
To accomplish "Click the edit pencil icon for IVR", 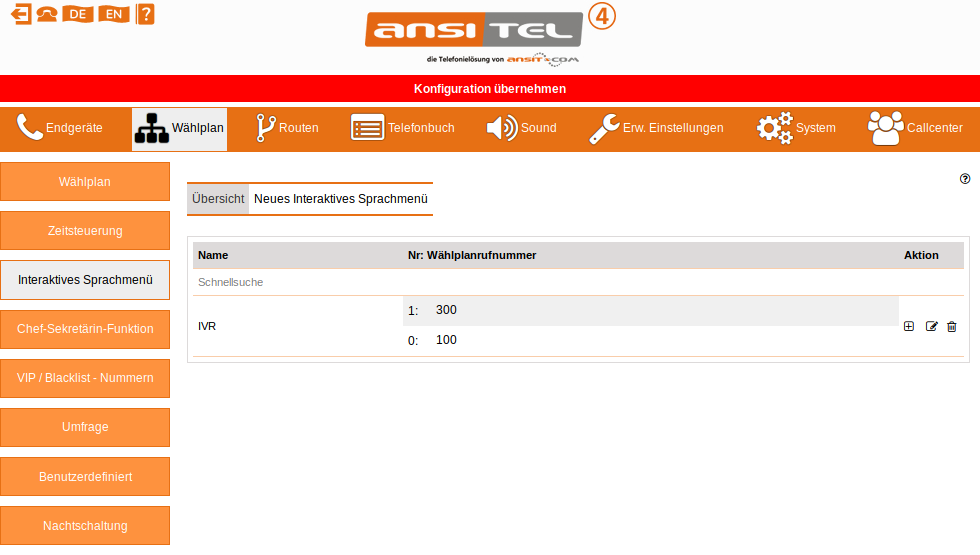I will point(932,326).
